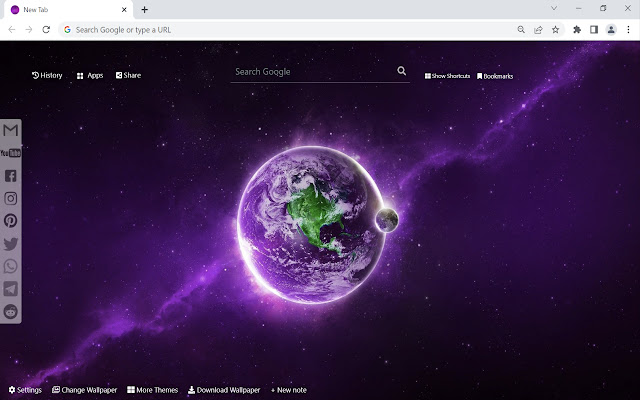Share this page via address bar icon
Screen dimensions: 640x400
tap(538, 29)
